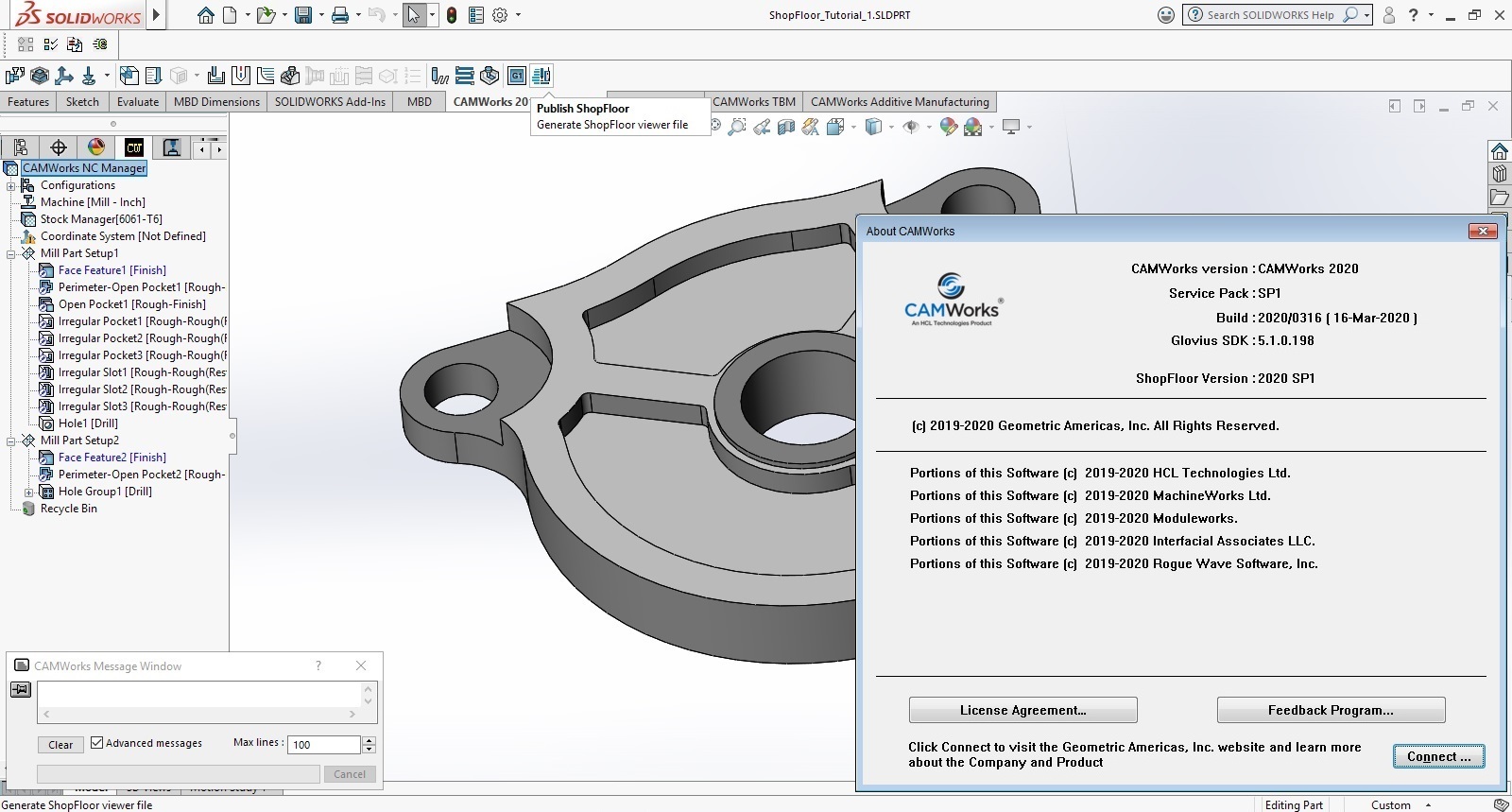The height and width of the screenshot is (812, 1512).
Task: Select the Zoom to Area magnifier icon
Action: [x=738, y=127]
